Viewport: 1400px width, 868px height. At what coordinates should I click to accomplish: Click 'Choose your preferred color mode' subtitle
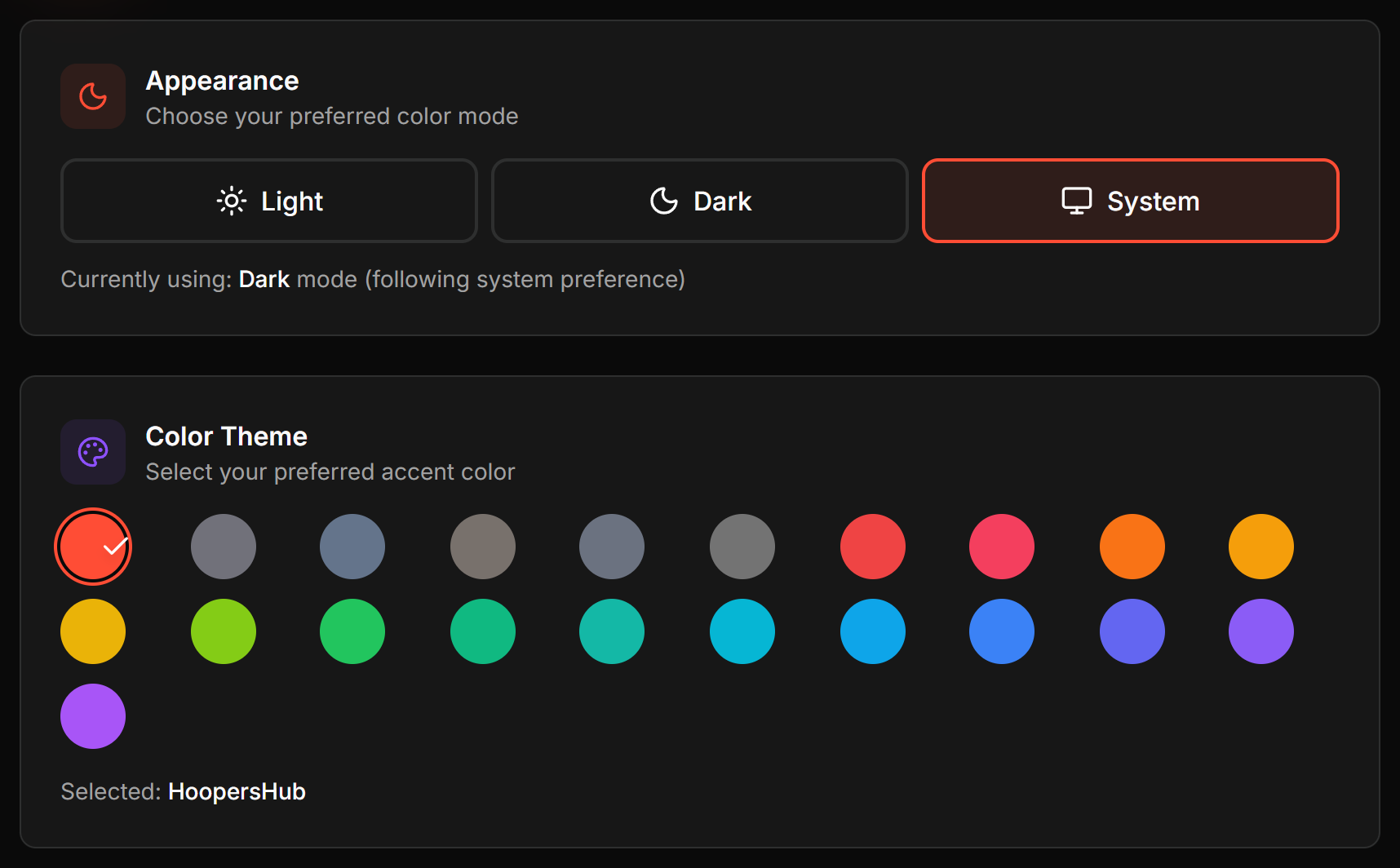(332, 116)
